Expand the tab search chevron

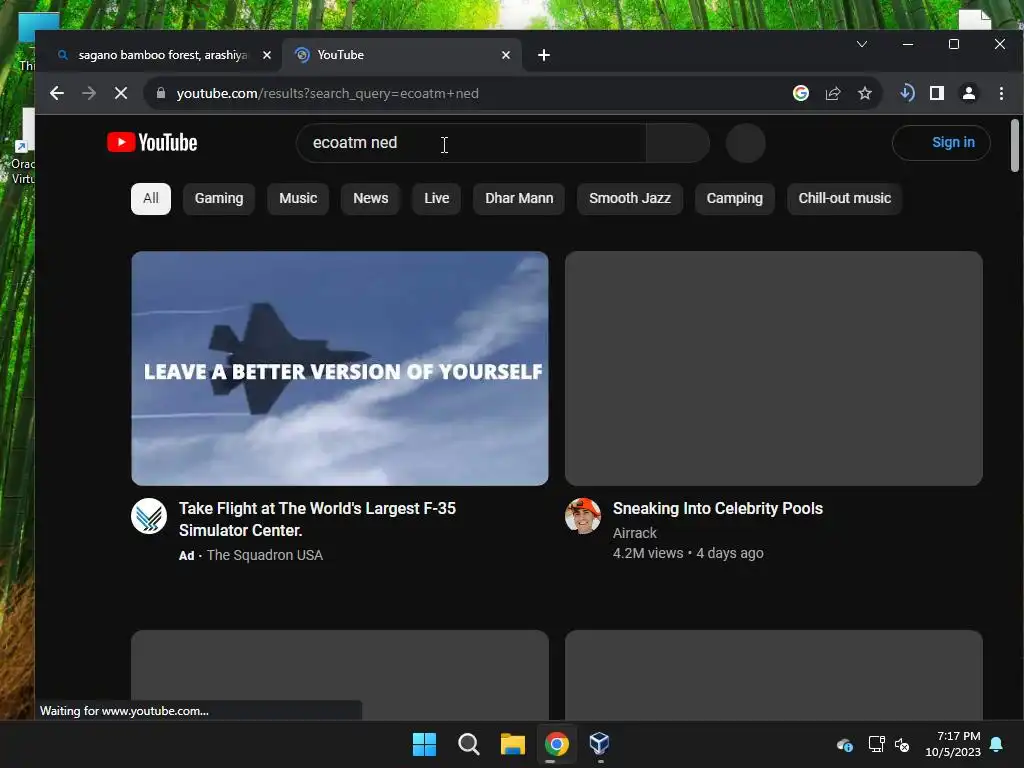862,44
